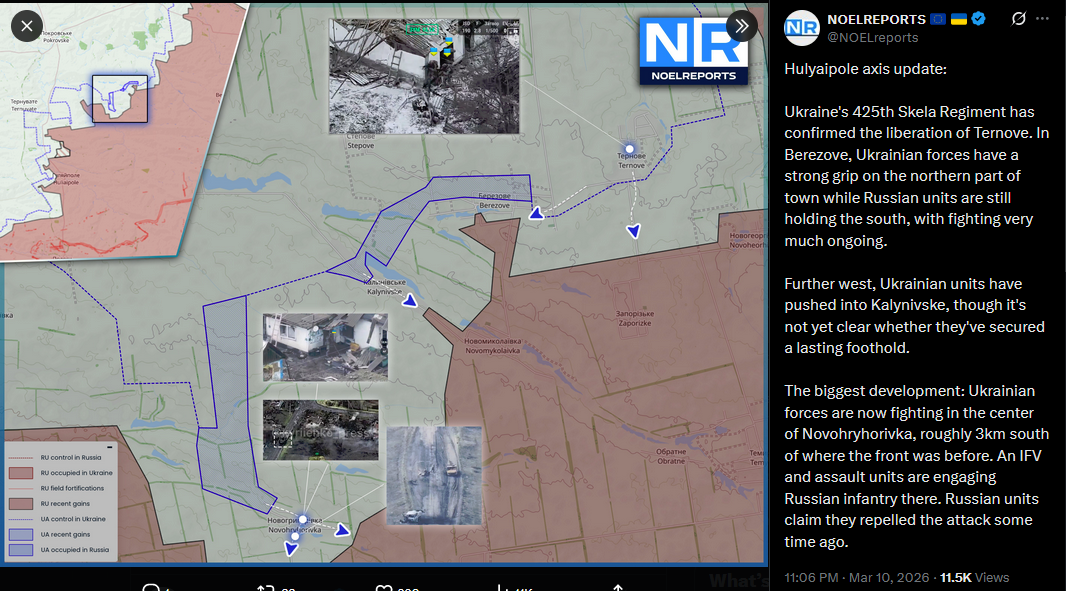The width and height of the screenshot is (1066, 591).
Task: Click the Grok slash icon
Action: click(x=1018, y=19)
